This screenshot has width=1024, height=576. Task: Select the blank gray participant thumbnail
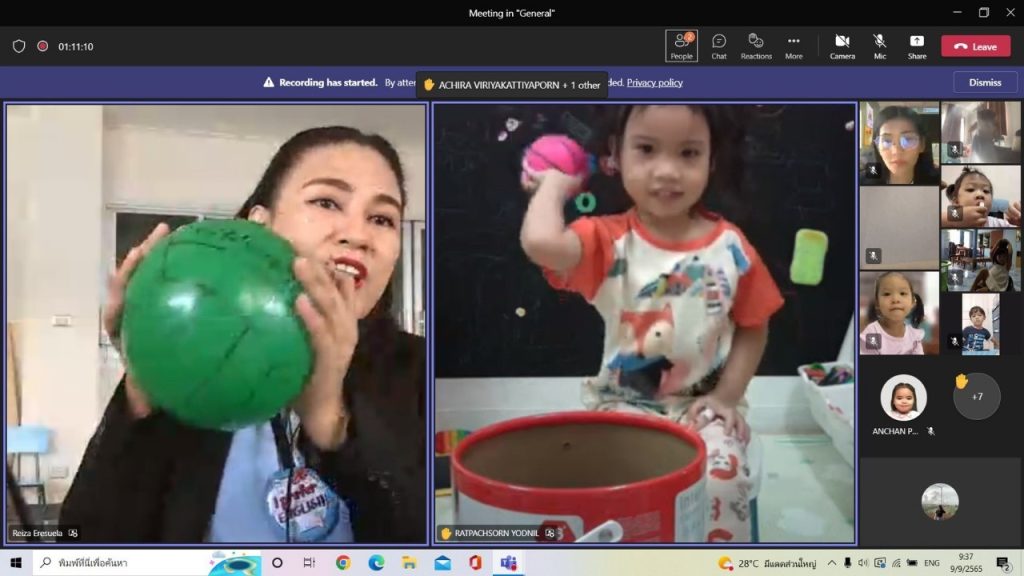(899, 228)
